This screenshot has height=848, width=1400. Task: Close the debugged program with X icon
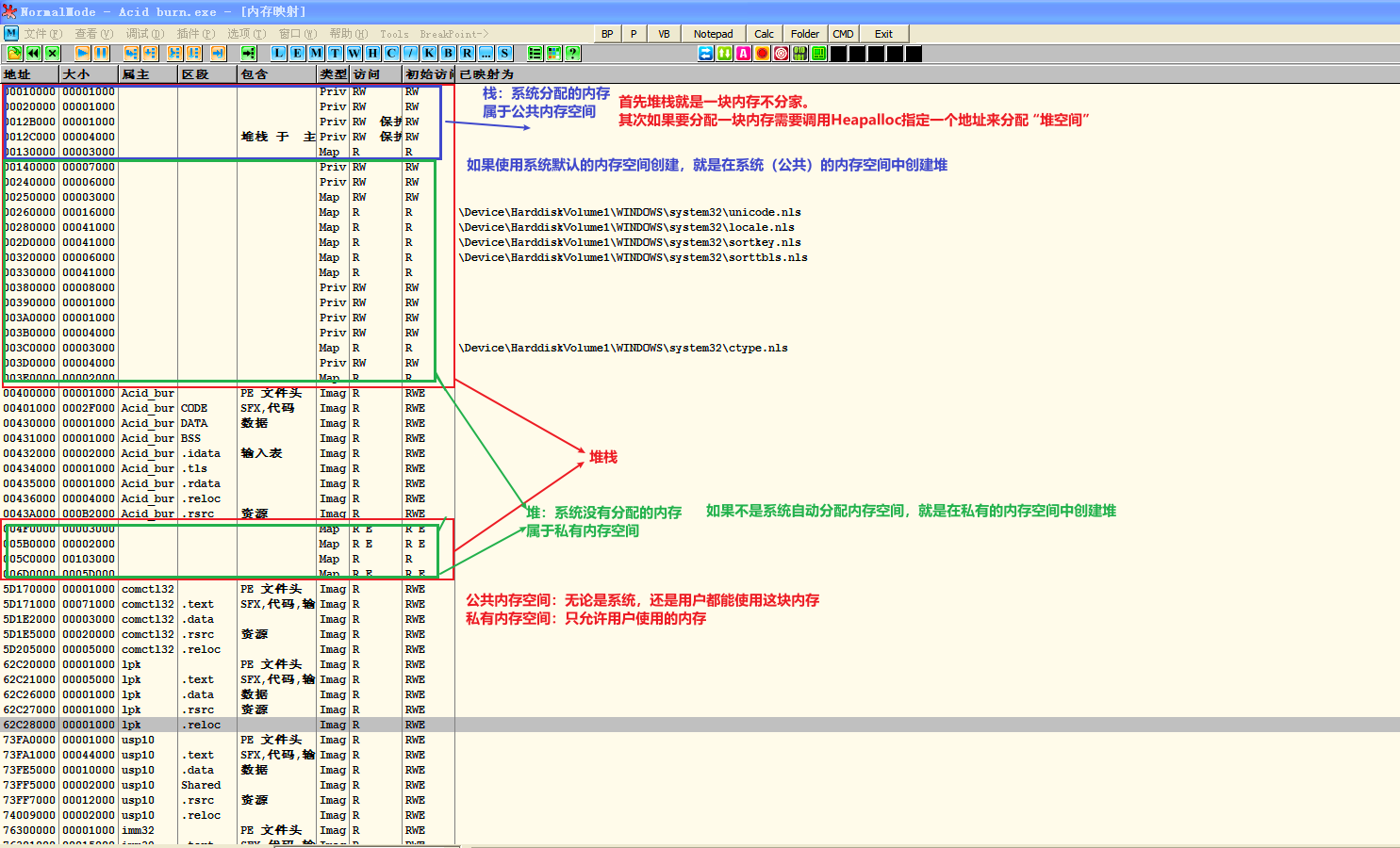tap(52, 54)
